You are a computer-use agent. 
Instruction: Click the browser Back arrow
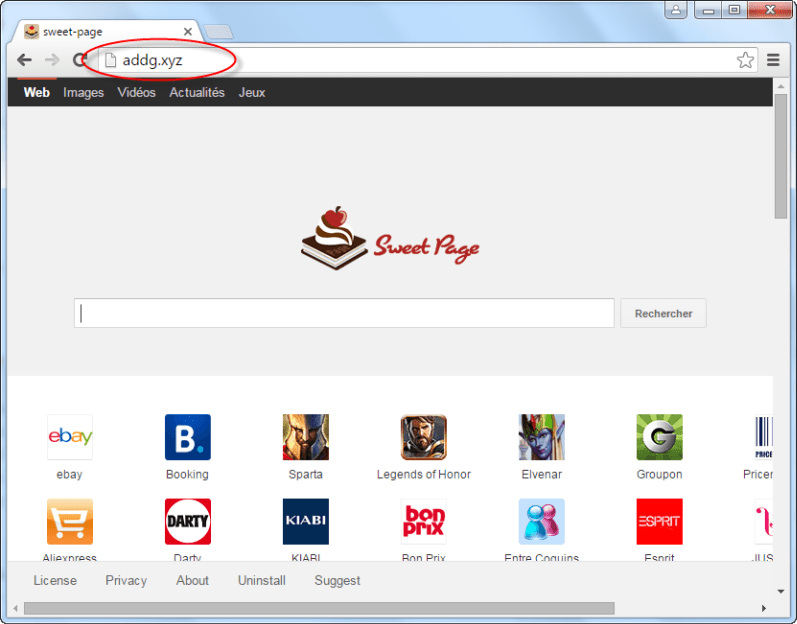pos(24,60)
